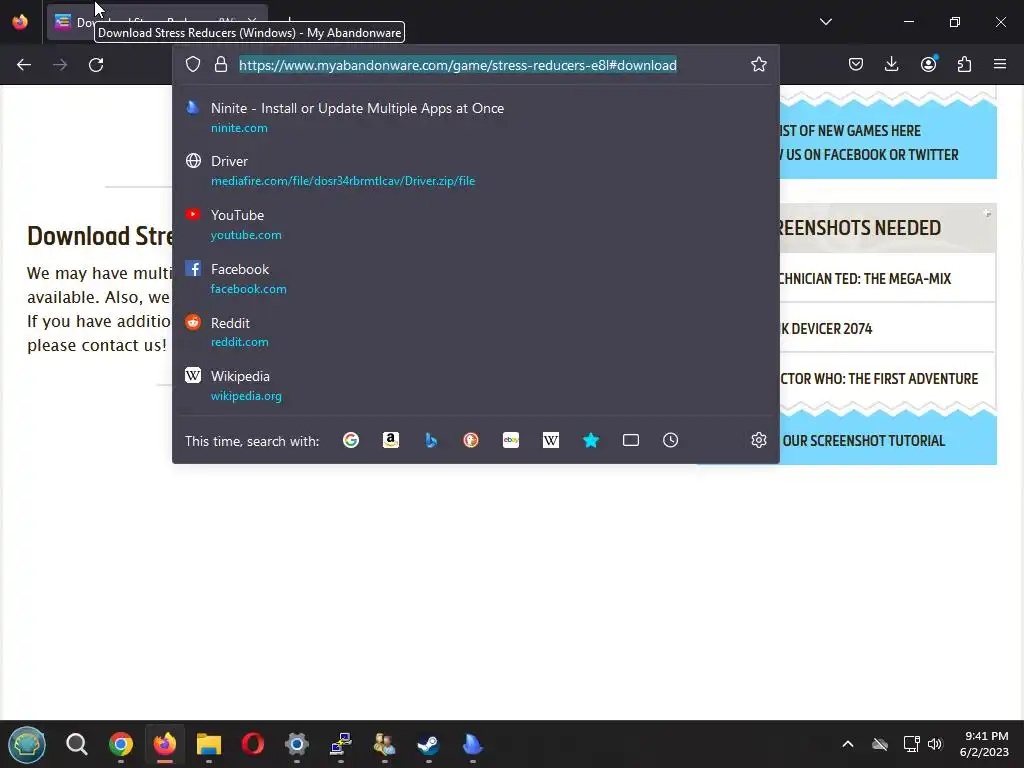
Task: View site security padlock information
Action: tap(221, 65)
